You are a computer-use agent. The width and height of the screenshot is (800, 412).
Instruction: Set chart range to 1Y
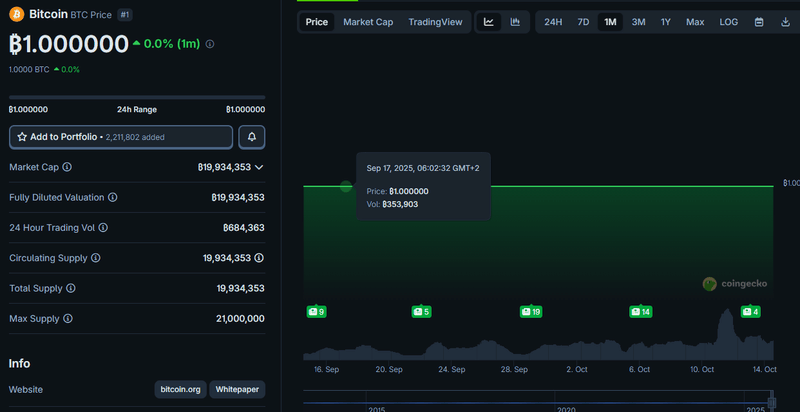tap(666, 22)
